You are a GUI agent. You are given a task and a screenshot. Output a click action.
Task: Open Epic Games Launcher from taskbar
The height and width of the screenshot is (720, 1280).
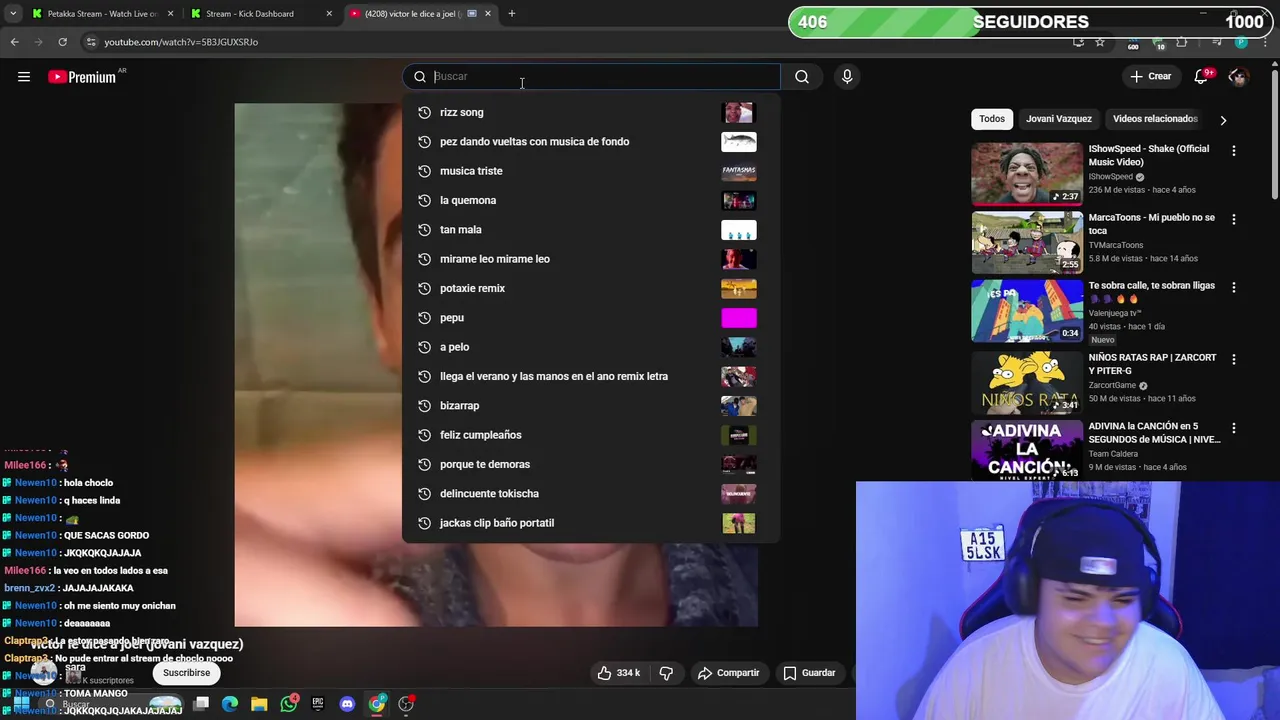[318, 704]
